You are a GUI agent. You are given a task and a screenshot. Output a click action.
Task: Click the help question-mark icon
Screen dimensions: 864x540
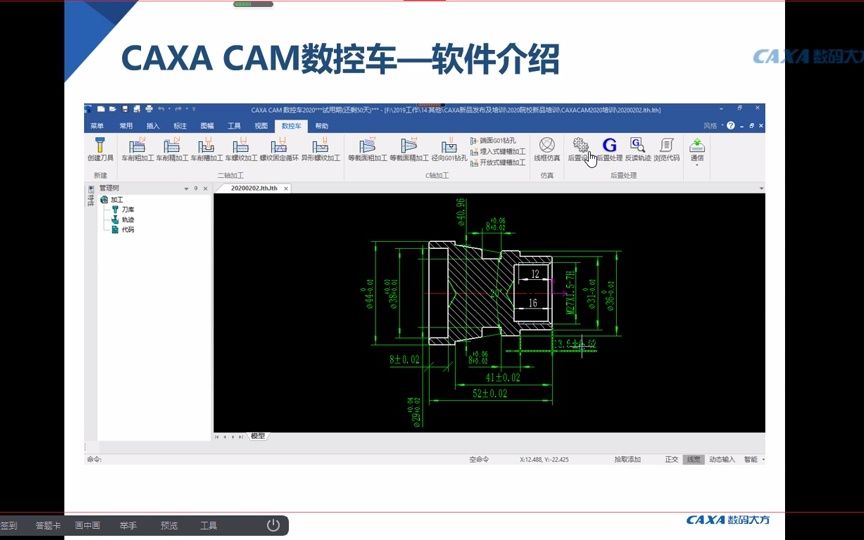[731, 126]
